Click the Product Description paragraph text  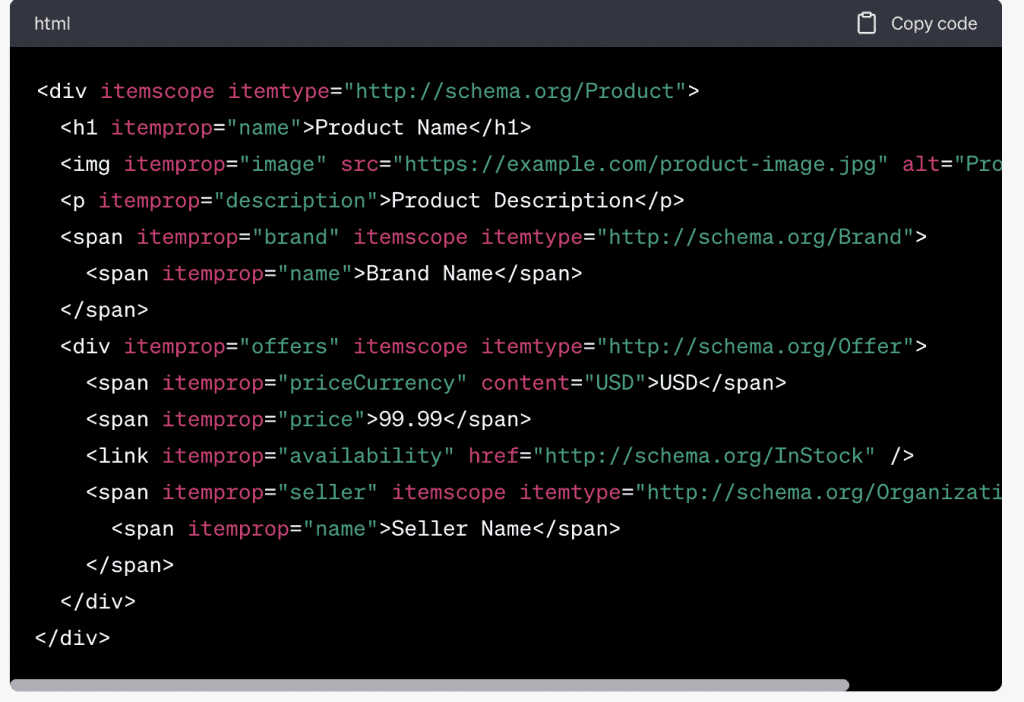tap(512, 200)
